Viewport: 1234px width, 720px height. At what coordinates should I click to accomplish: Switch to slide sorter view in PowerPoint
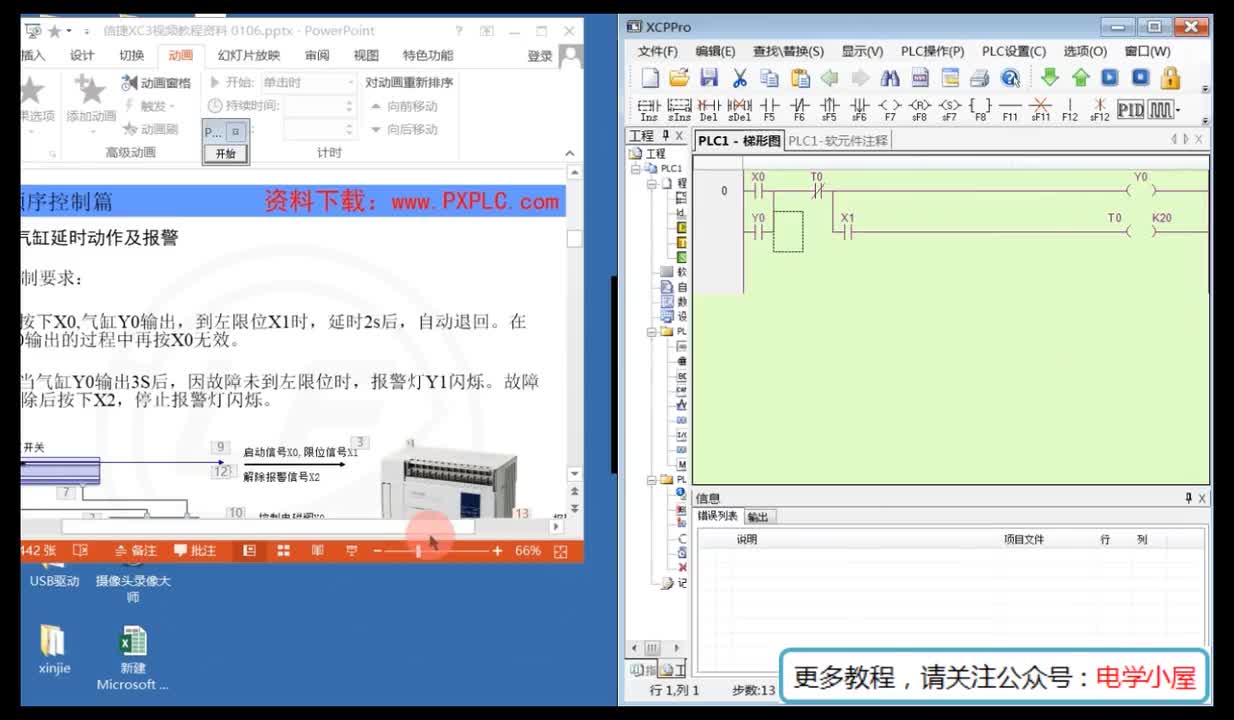(284, 551)
